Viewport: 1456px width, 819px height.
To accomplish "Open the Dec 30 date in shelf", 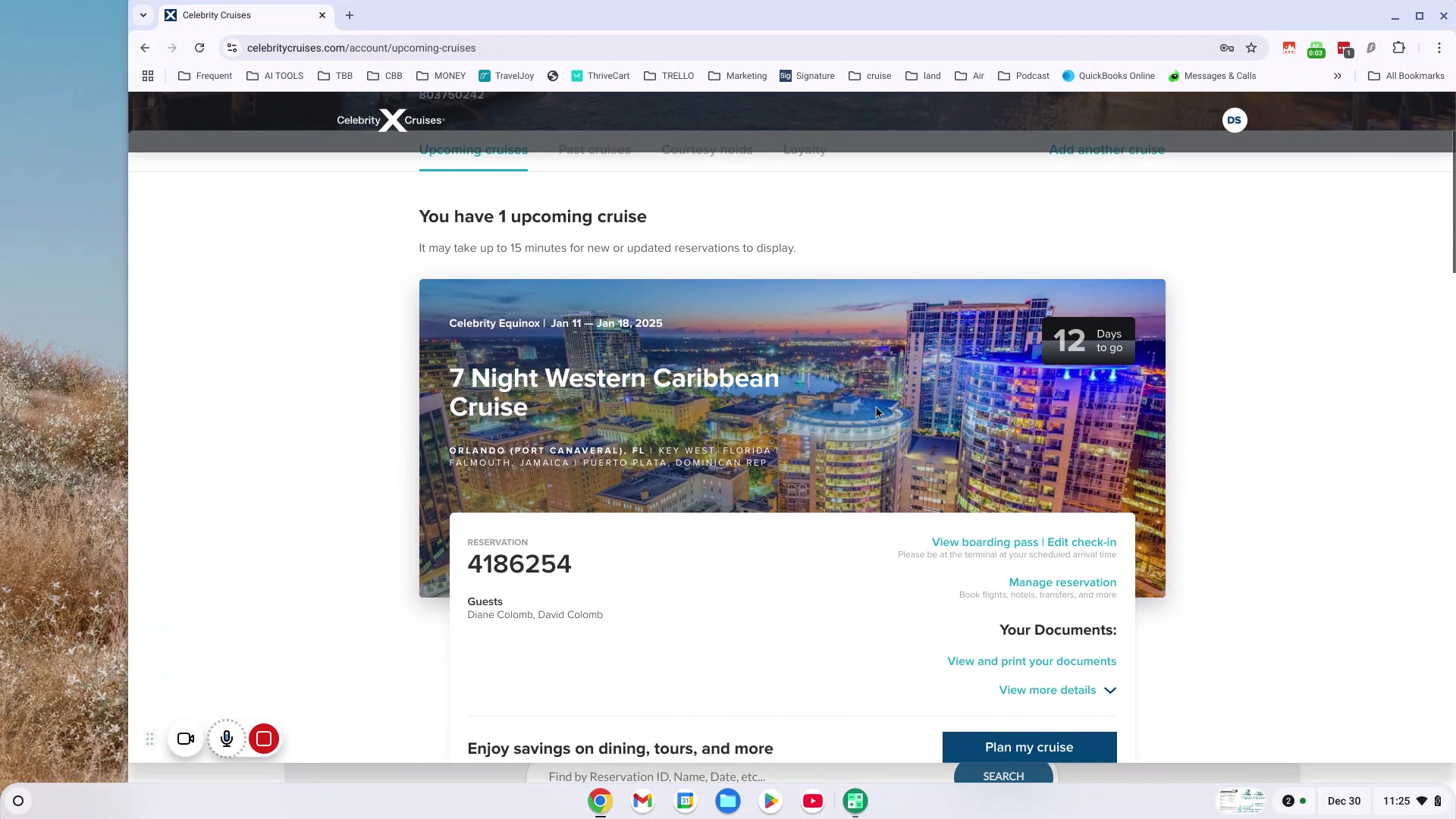I will click(1344, 801).
